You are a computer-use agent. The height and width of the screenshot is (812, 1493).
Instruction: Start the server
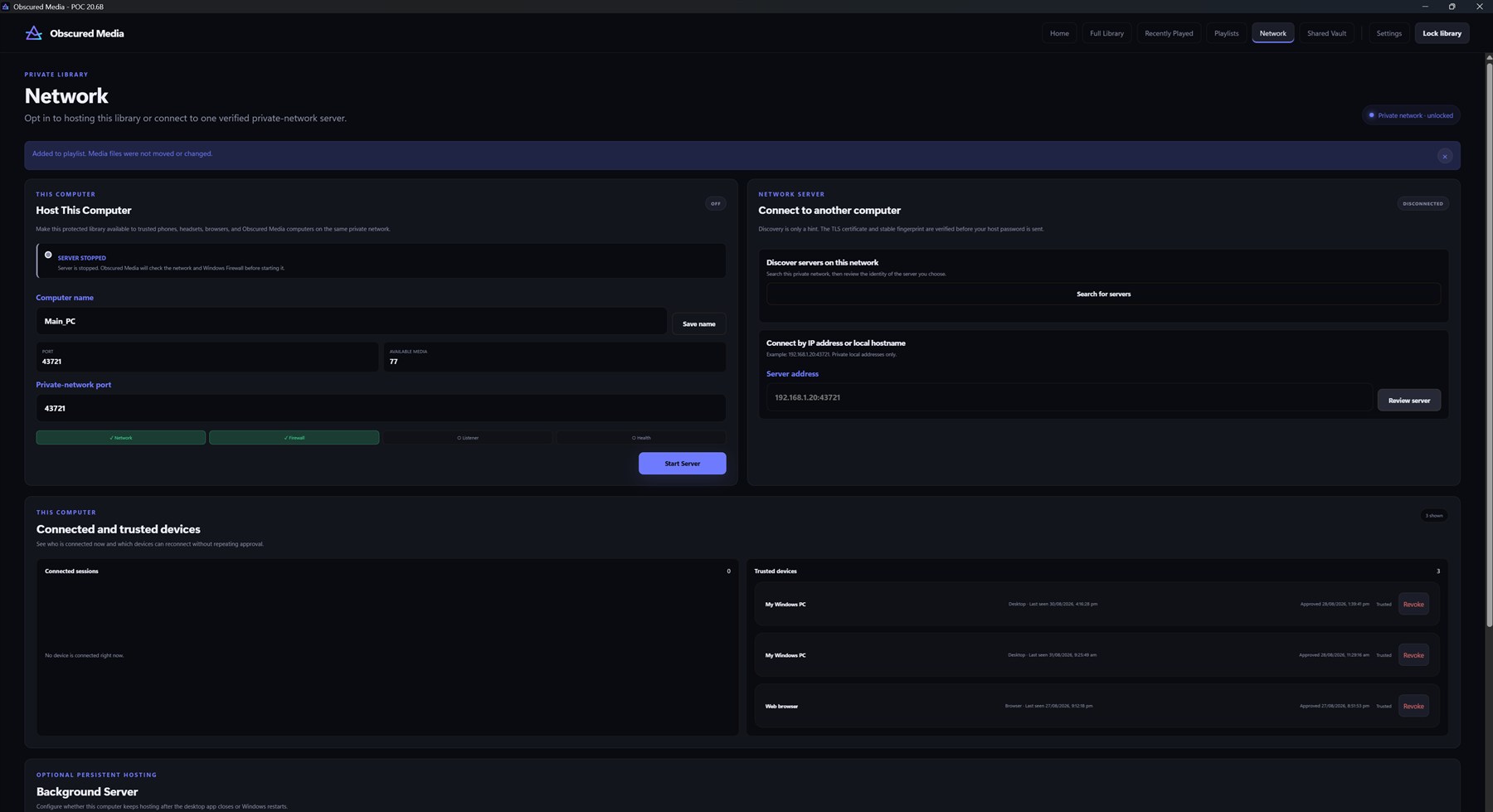682,463
